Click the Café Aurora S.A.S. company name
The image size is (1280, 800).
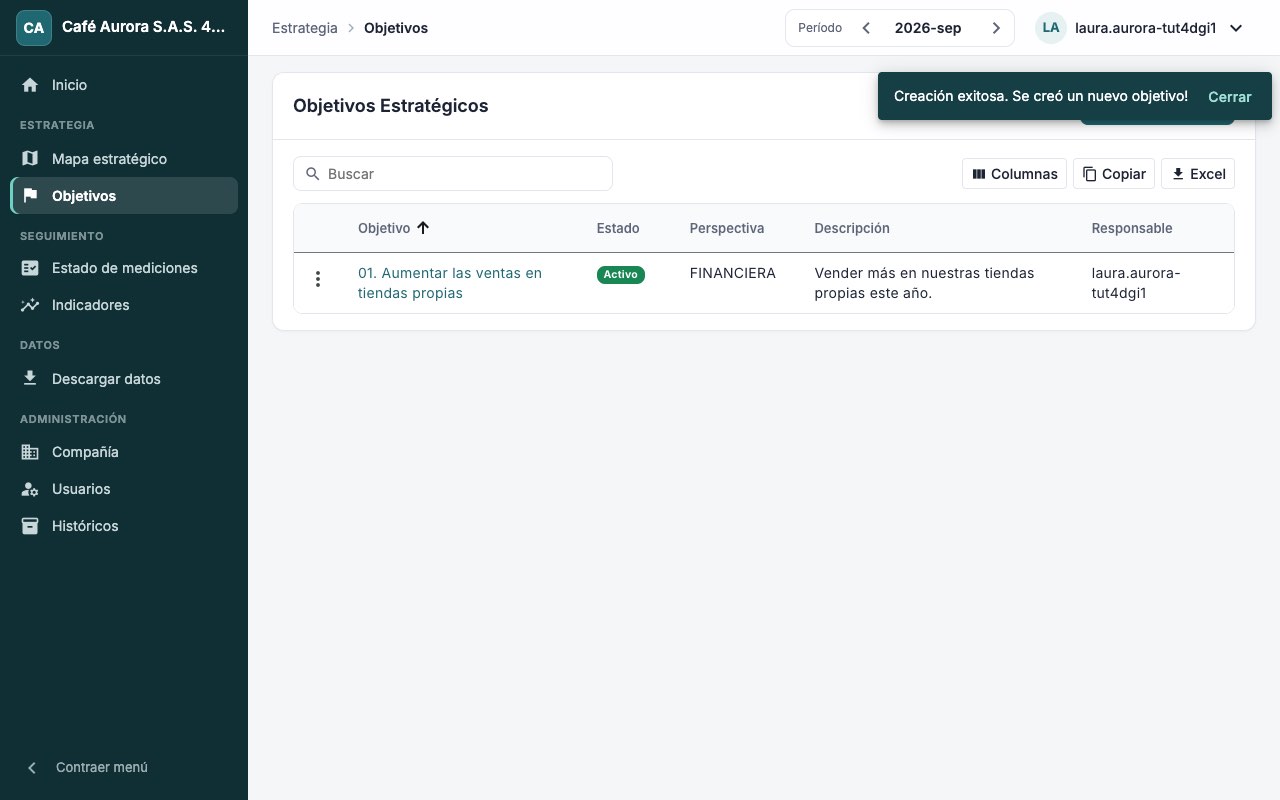(144, 28)
